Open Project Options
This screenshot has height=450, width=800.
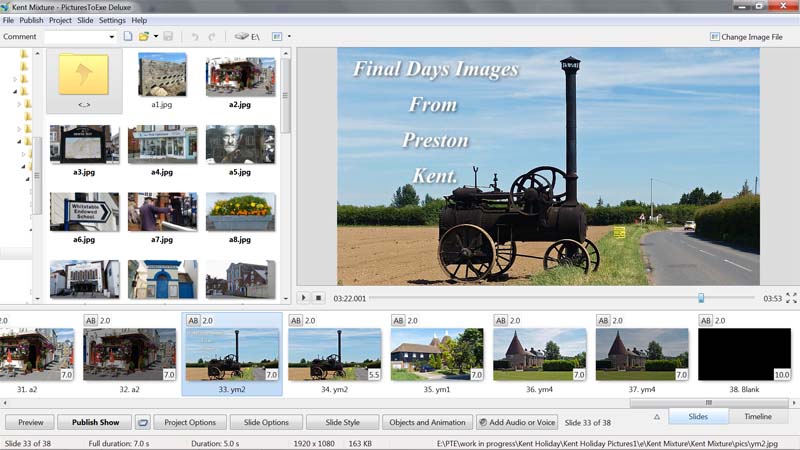[x=190, y=422]
